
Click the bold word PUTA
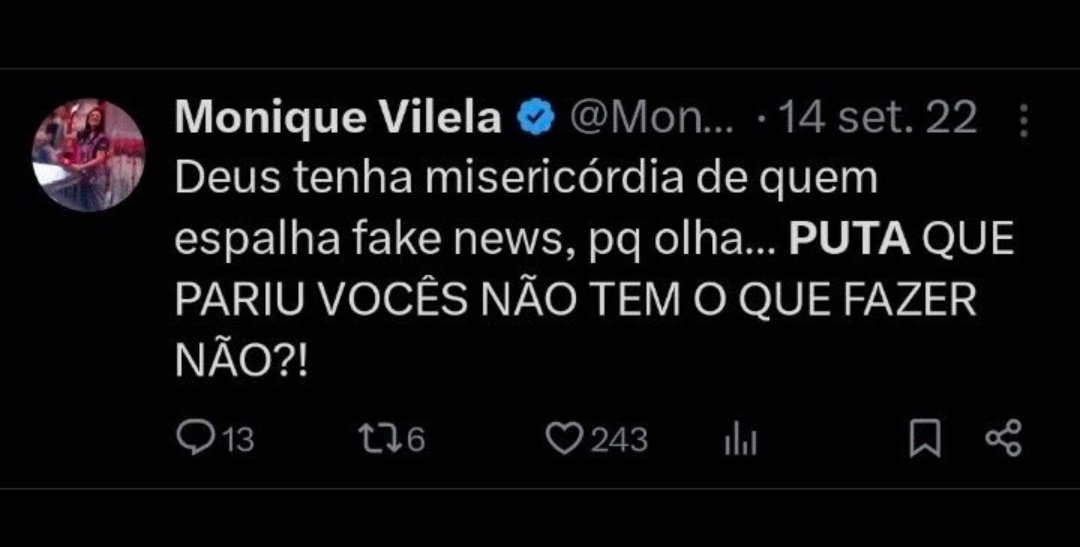point(849,240)
